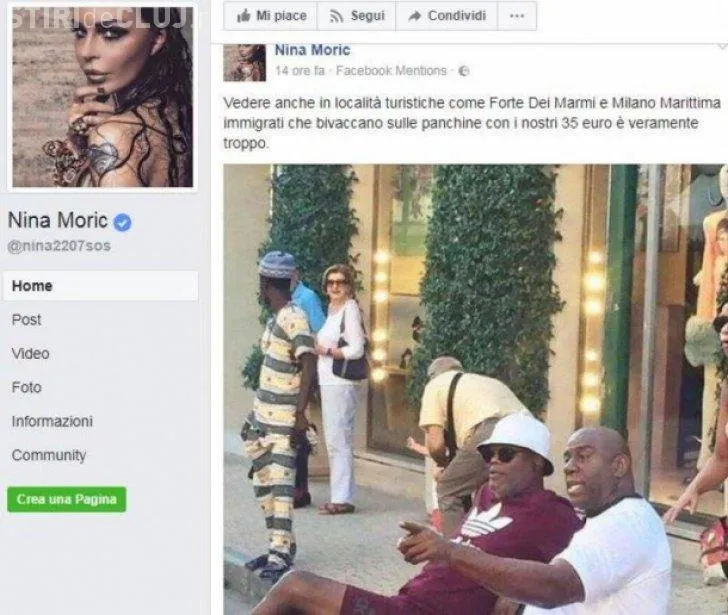The width and height of the screenshot is (728, 615).
Task: Click the Facebook Mentions link
Action: [x=391, y=71]
